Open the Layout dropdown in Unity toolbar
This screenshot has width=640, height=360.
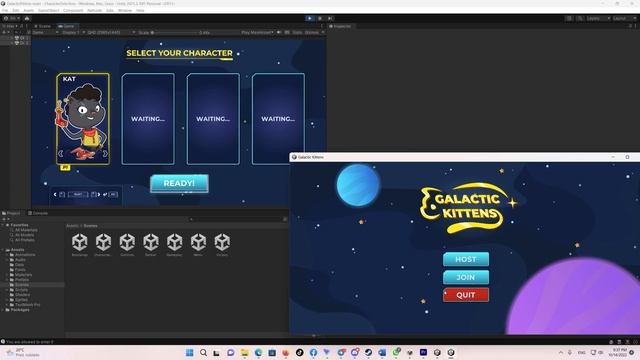pyautogui.click(x=624, y=18)
